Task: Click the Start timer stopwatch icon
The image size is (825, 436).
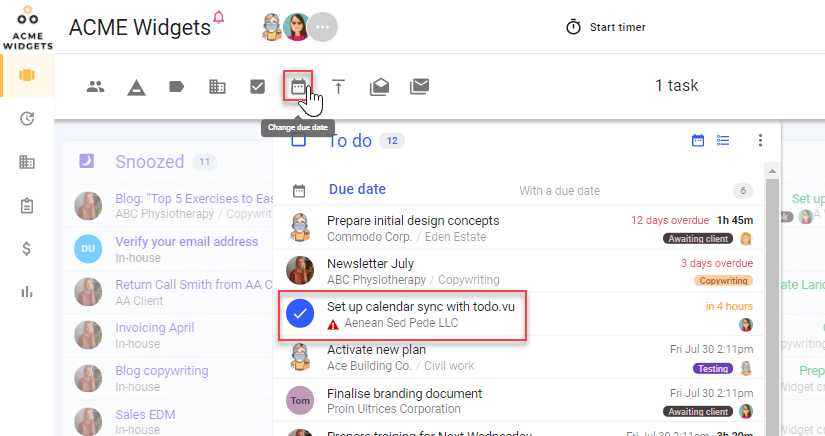Action: 573,27
